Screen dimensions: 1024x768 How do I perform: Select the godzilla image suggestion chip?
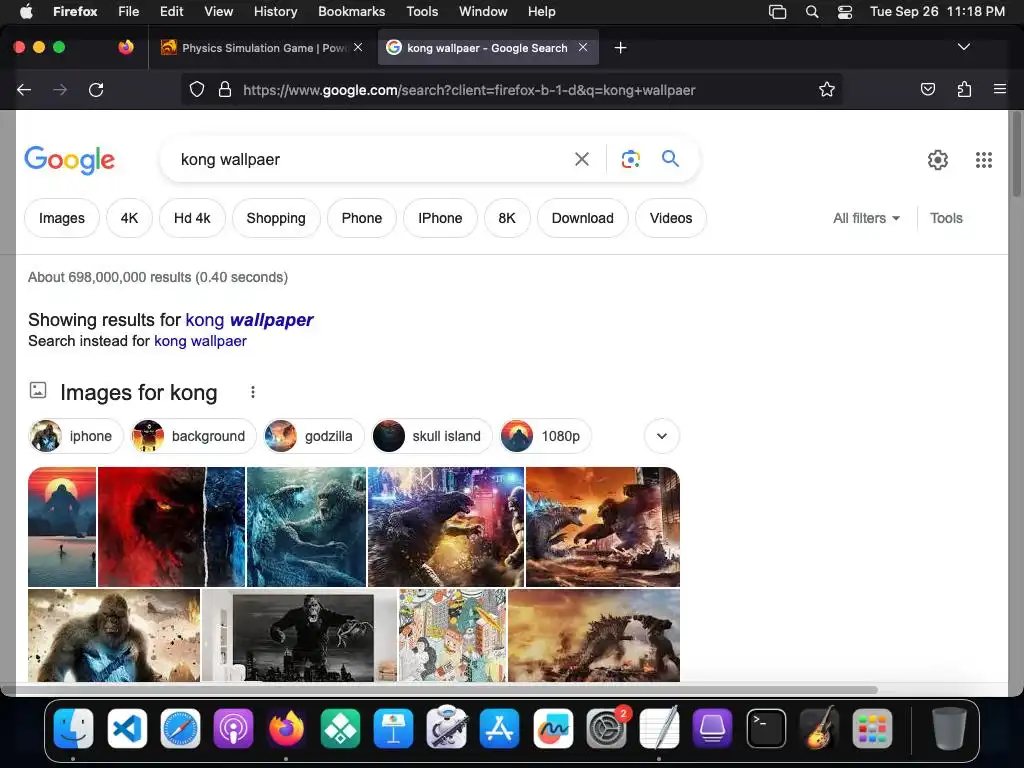coord(313,436)
